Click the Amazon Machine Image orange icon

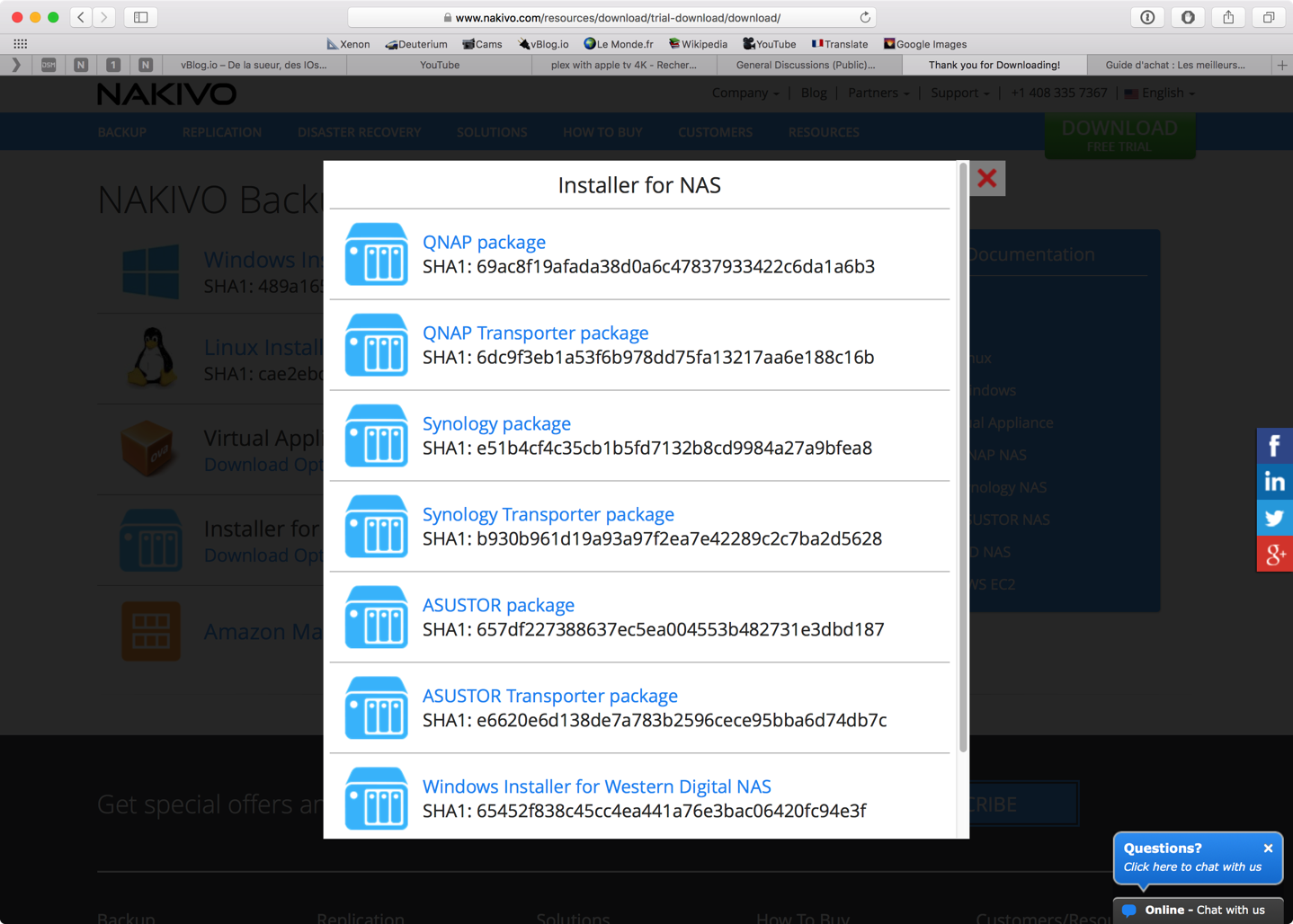[x=150, y=631]
